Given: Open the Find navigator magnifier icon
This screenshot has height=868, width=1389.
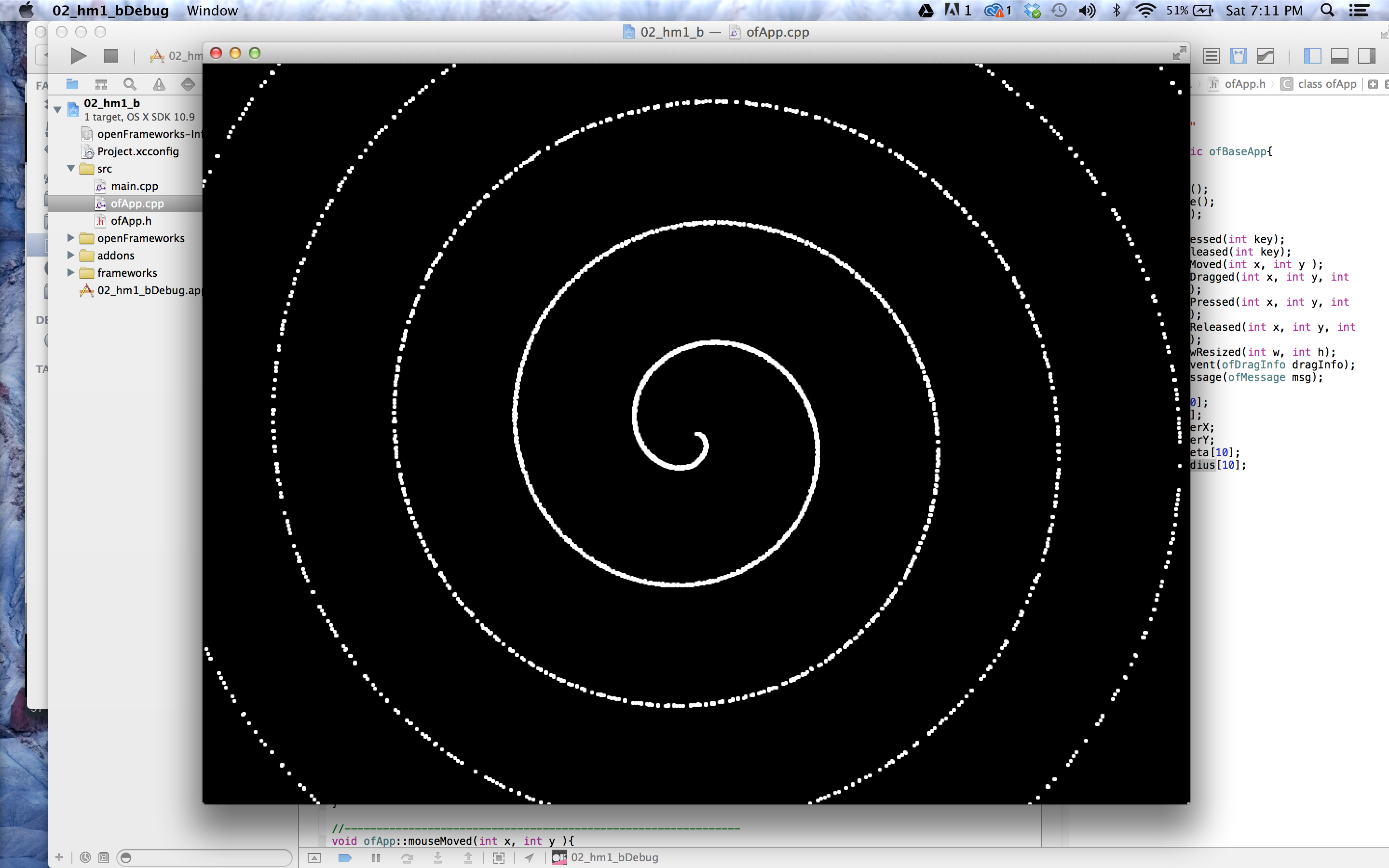Looking at the screenshot, I should click(130, 84).
